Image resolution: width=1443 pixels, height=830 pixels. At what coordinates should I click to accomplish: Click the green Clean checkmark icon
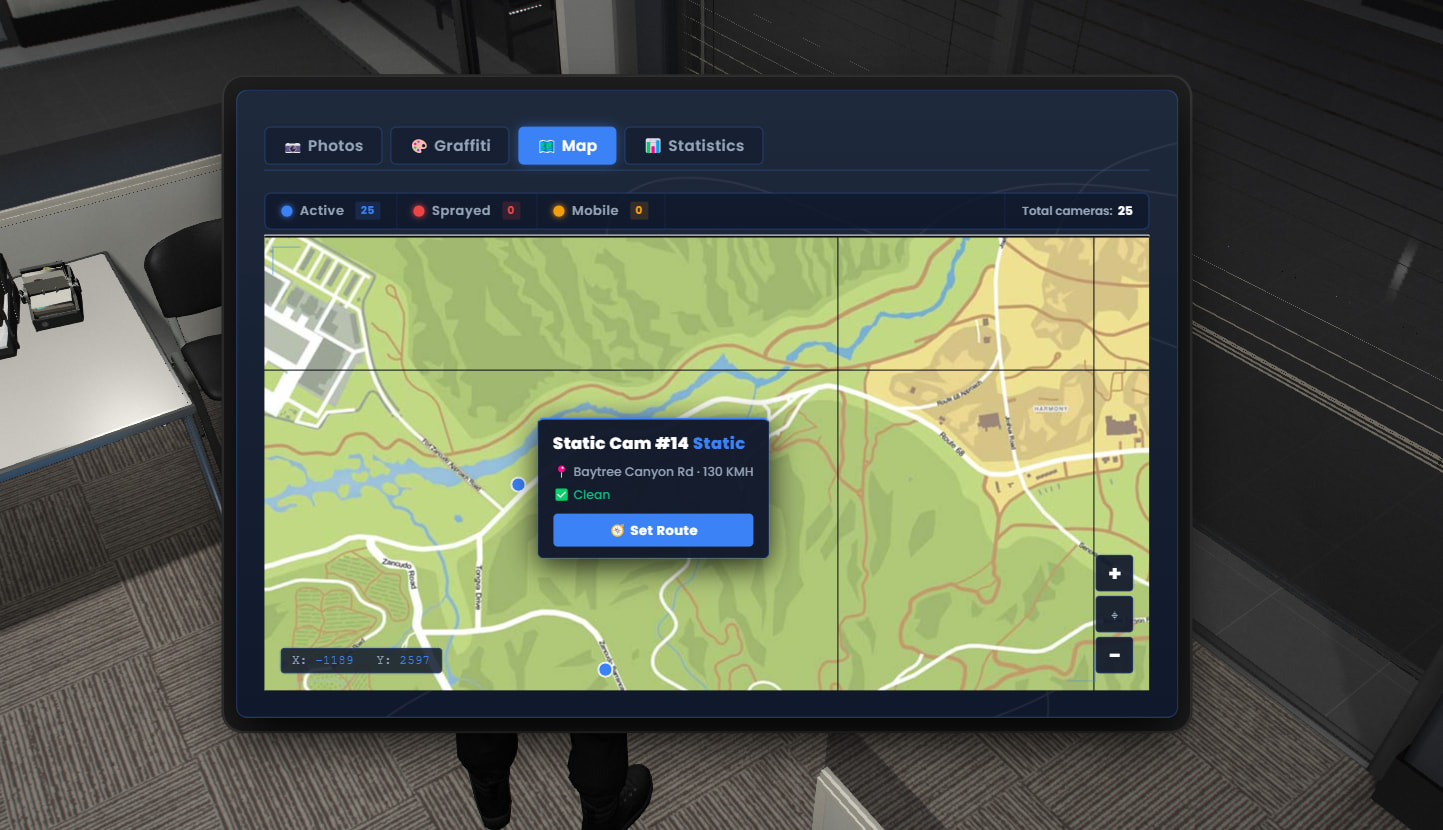(x=561, y=495)
